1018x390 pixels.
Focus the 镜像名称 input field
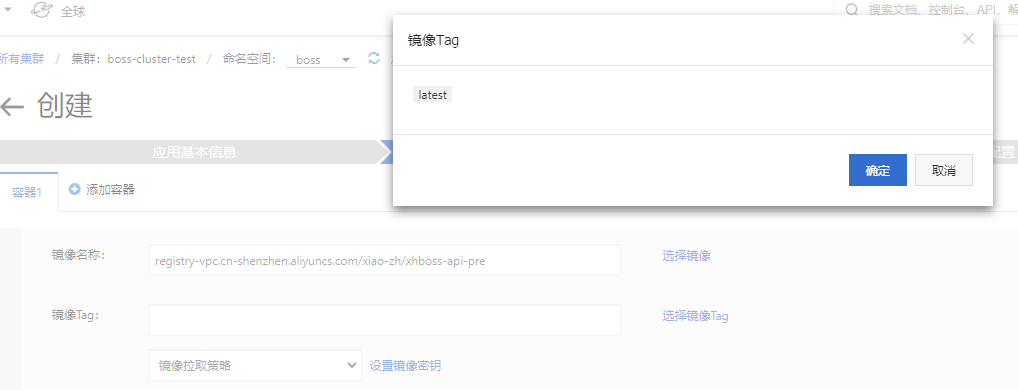384,260
